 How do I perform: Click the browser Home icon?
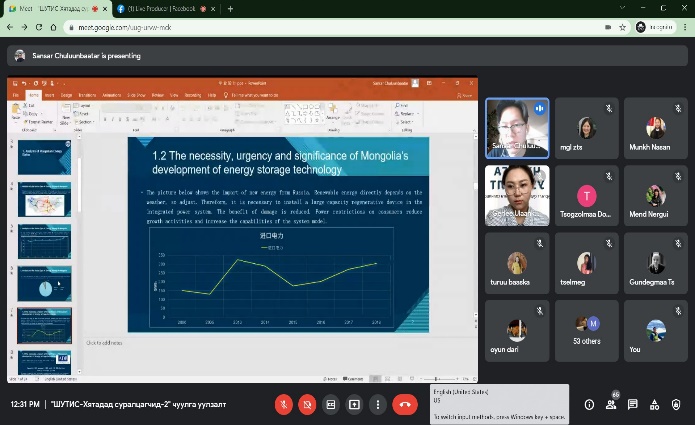point(53,27)
